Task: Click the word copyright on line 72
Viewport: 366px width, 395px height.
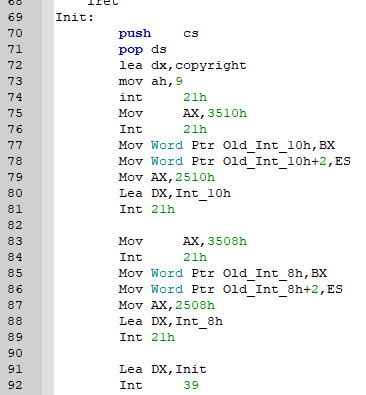Action: click(x=211, y=65)
